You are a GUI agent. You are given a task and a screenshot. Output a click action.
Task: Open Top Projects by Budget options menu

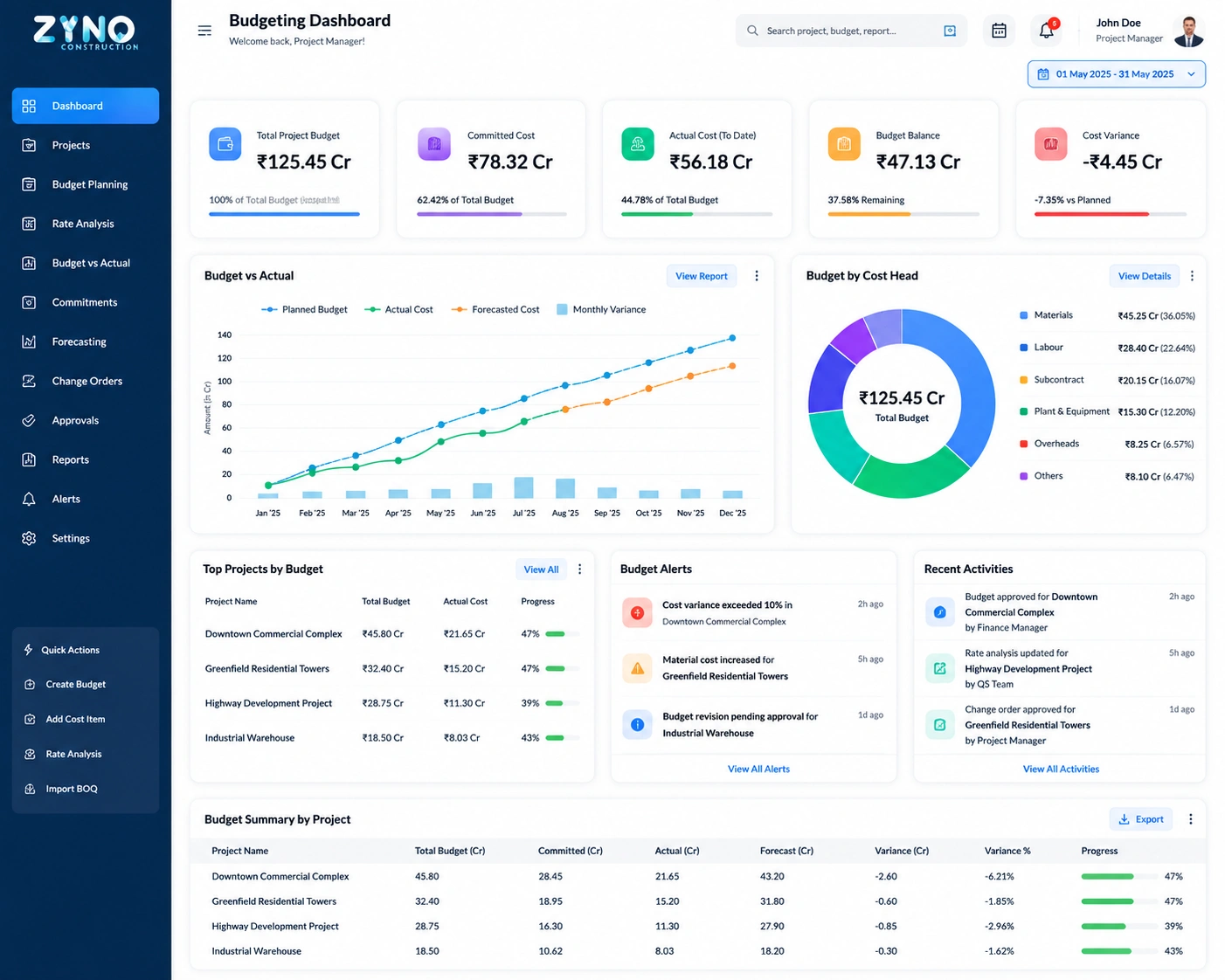tap(579, 569)
